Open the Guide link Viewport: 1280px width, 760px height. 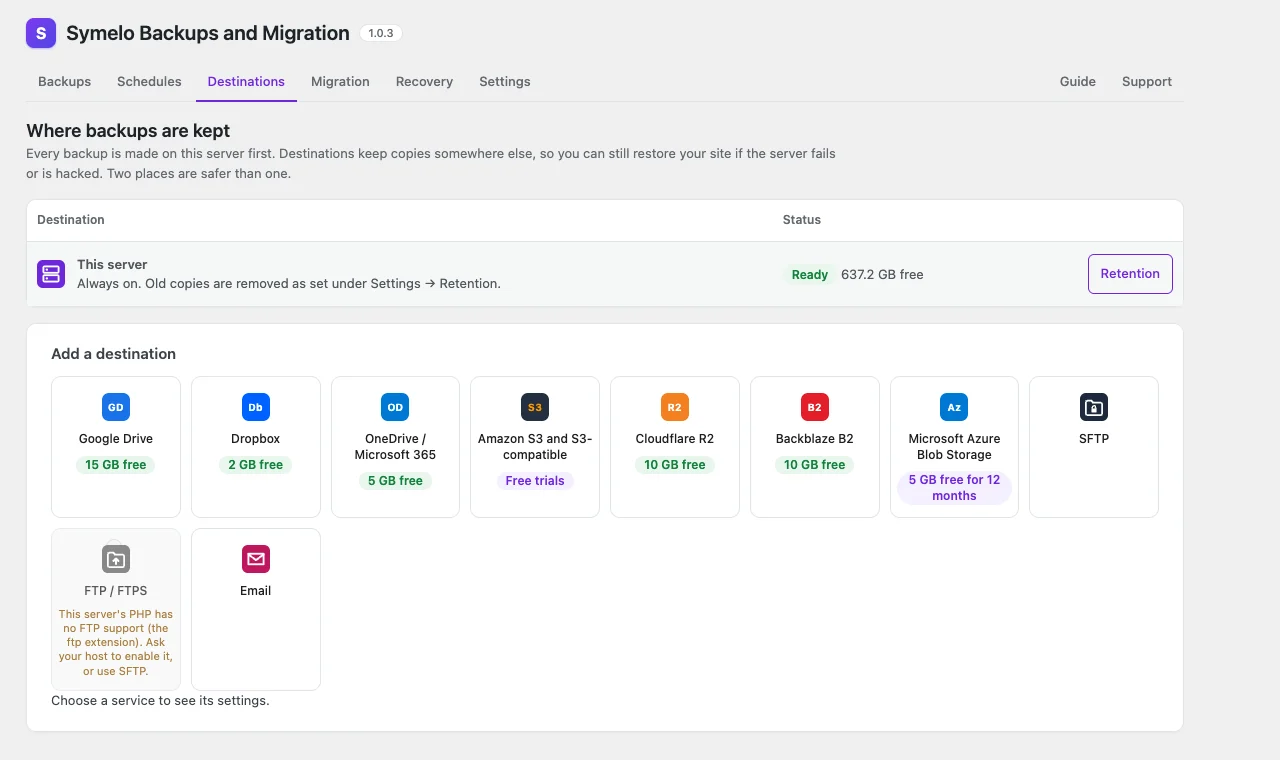click(x=1078, y=82)
